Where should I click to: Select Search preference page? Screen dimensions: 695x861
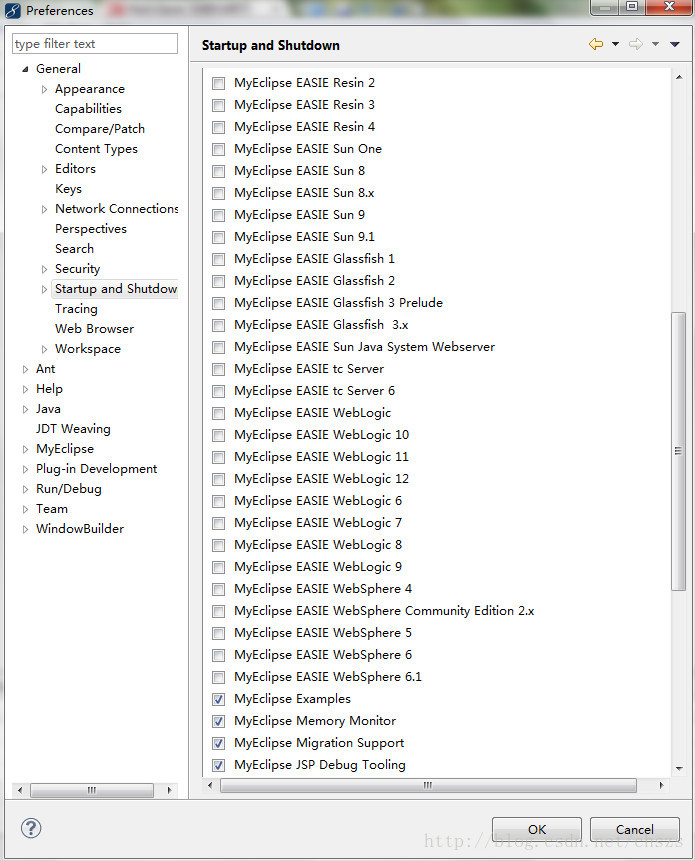[74, 249]
